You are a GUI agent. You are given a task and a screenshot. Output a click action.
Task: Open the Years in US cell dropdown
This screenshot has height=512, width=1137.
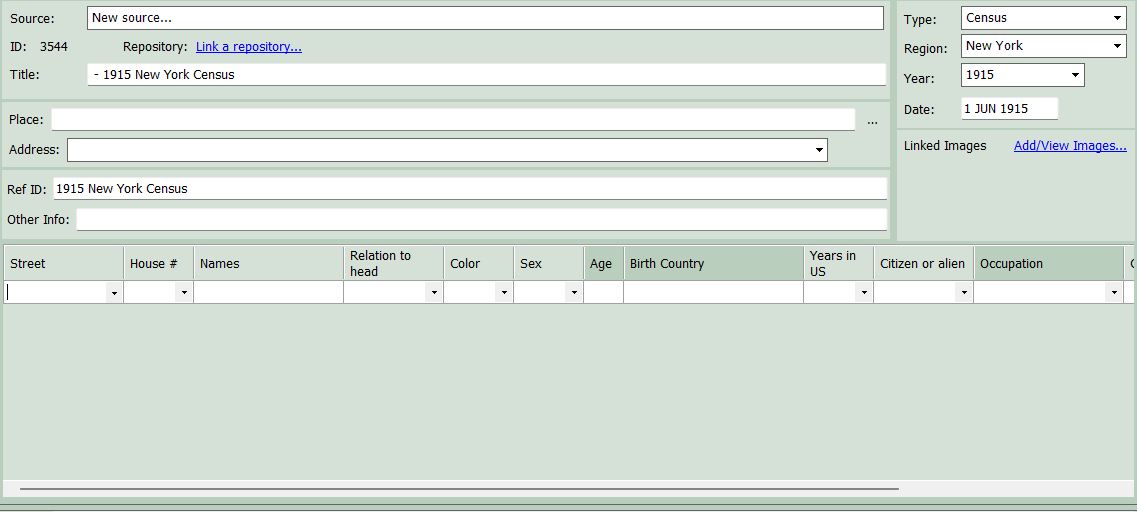click(864, 292)
